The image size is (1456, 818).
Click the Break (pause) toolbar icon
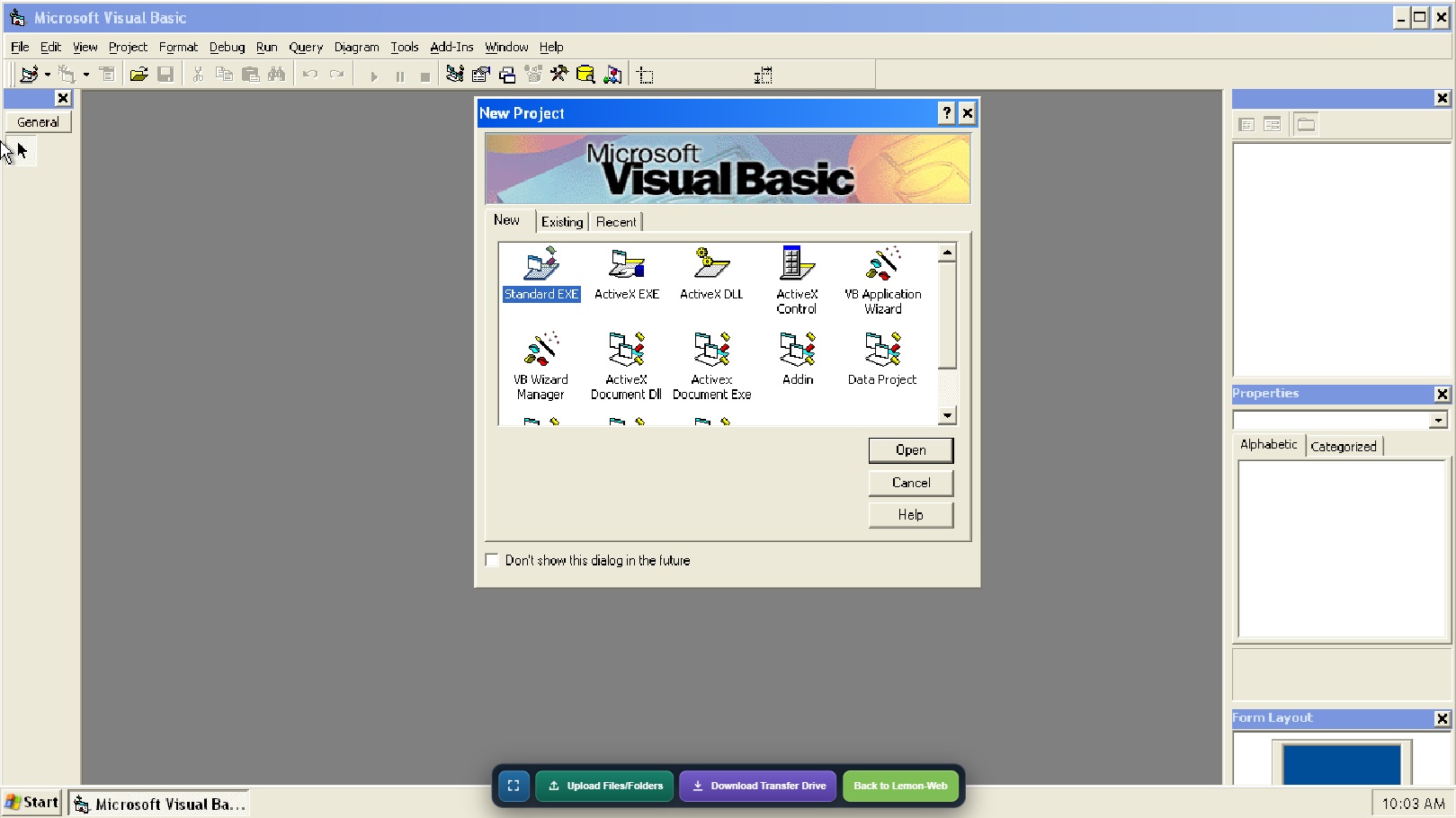(x=400, y=76)
